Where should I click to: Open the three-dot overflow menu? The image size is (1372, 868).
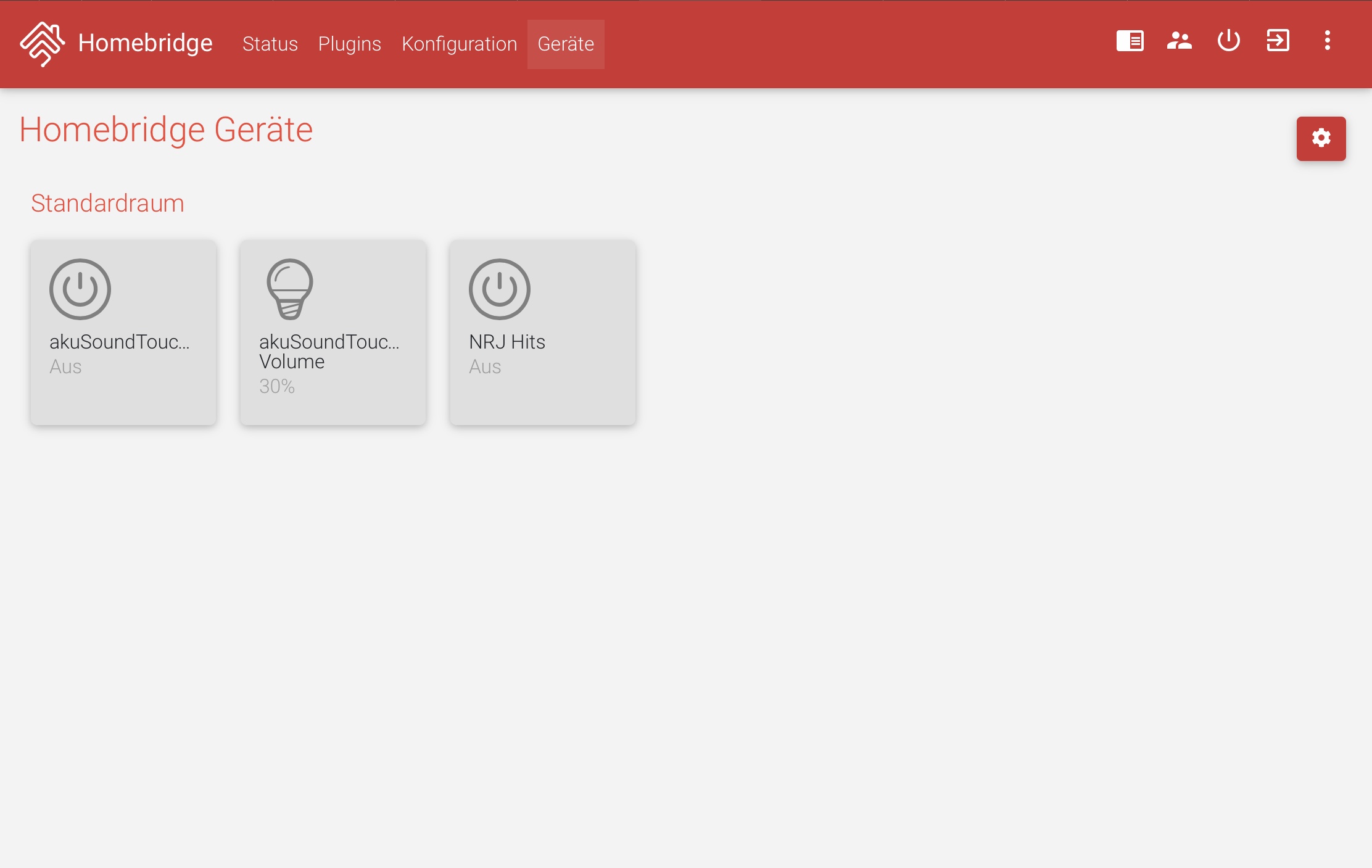(1327, 41)
